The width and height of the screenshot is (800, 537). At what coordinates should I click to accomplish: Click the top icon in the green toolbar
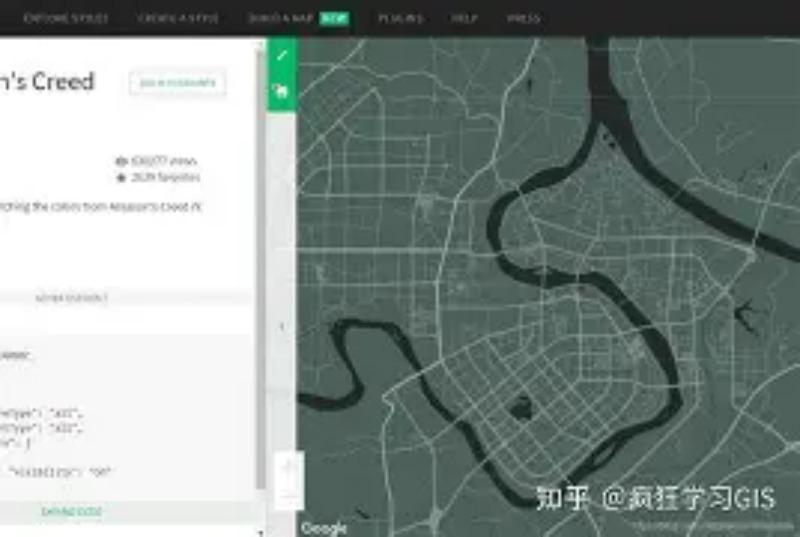(282, 55)
